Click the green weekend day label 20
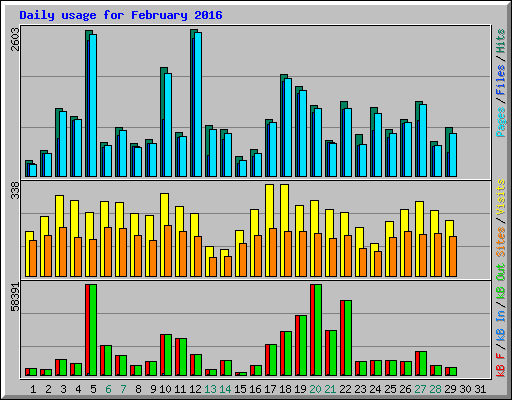 [x=315, y=389]
